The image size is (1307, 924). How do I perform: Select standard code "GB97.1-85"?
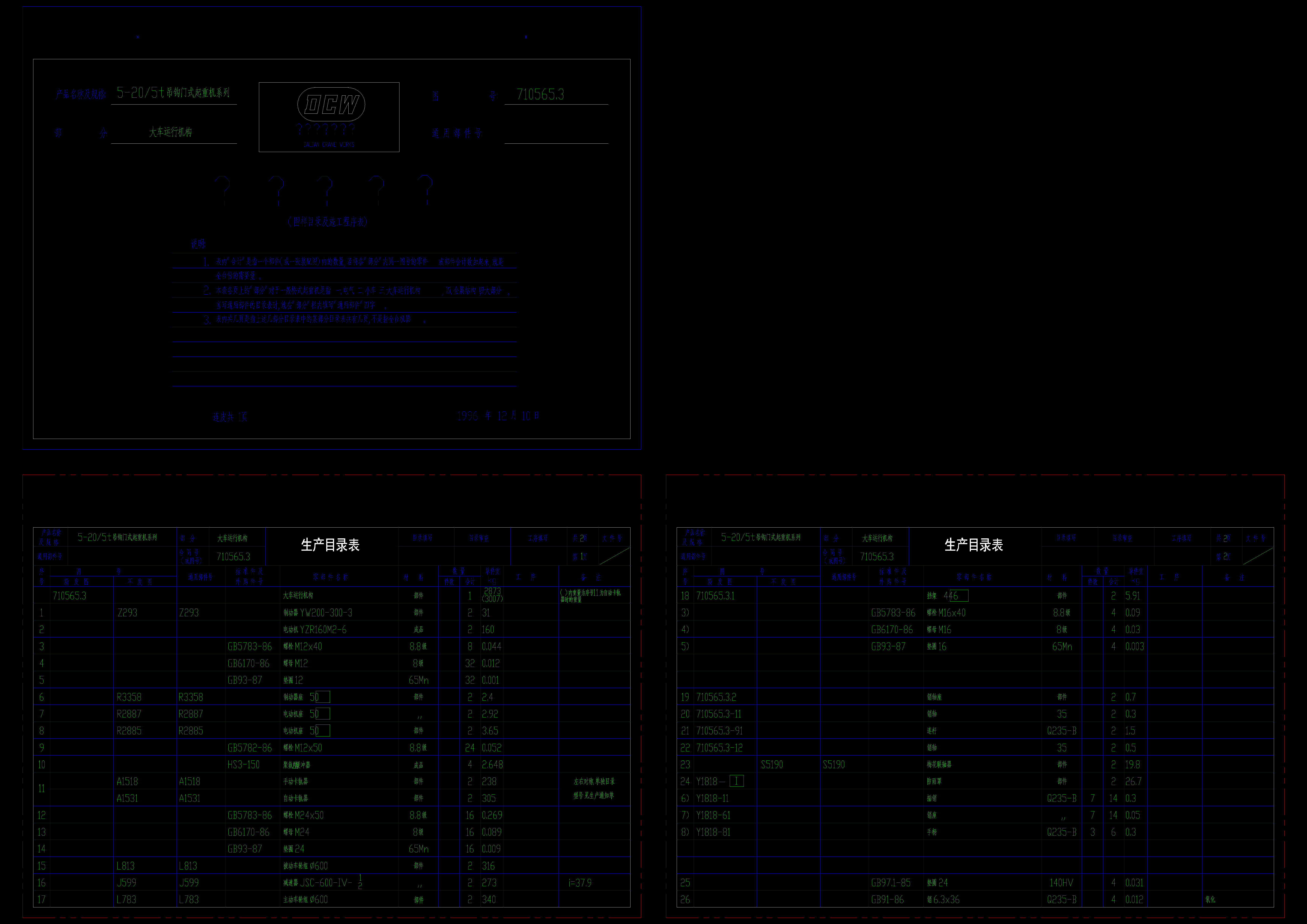tap(891, 883)
